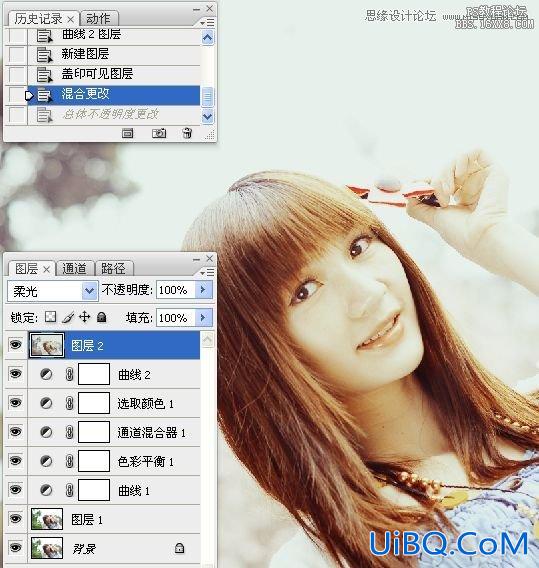This screenshot has width=539, height=568.
Task: Open the History panel flyout menu
Action: [208, 23]
